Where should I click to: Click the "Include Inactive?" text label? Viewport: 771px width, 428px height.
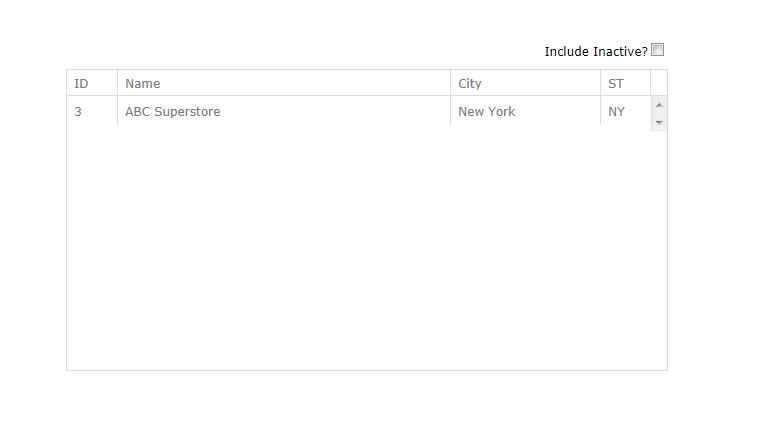coord(595,51)
